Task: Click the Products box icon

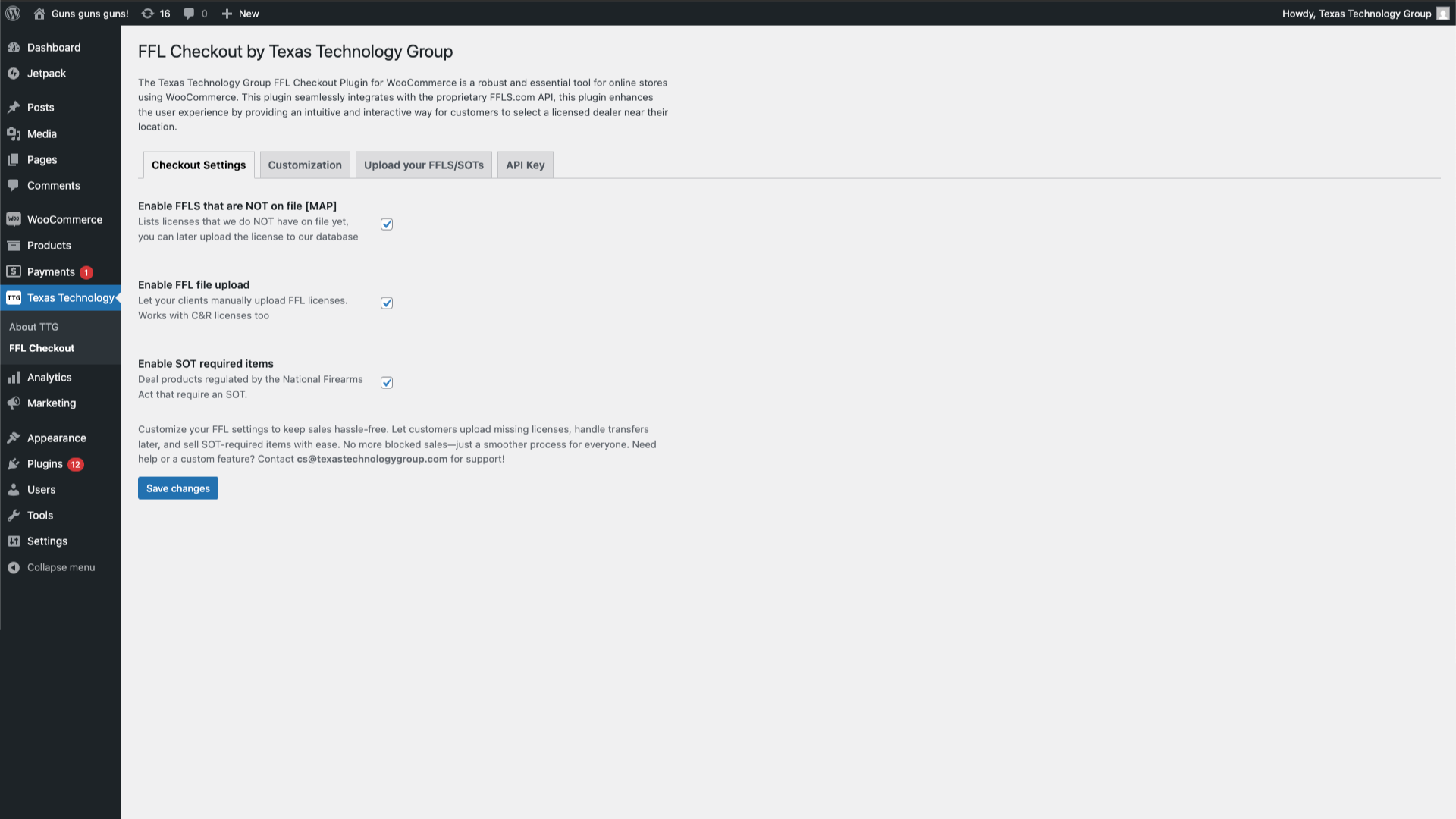Action: pos(14,245)
